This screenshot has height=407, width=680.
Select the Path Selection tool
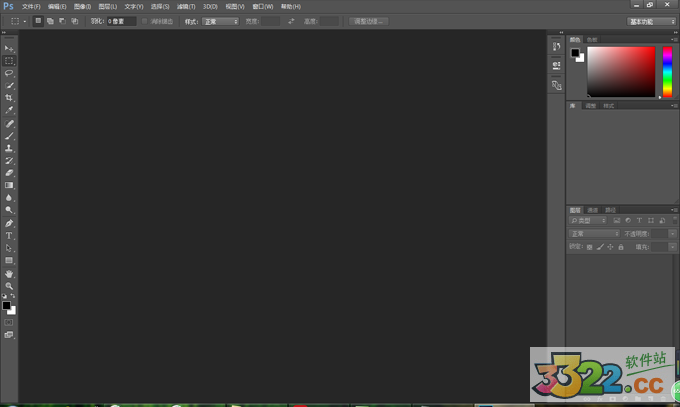click(9, 248)
